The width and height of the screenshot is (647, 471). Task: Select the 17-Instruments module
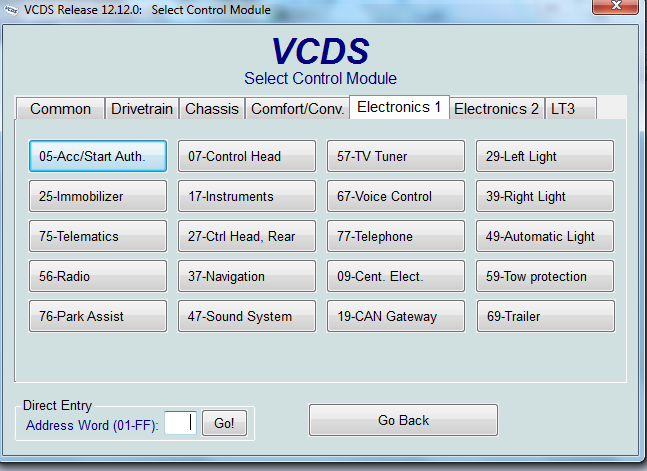(x=247, y=196)
